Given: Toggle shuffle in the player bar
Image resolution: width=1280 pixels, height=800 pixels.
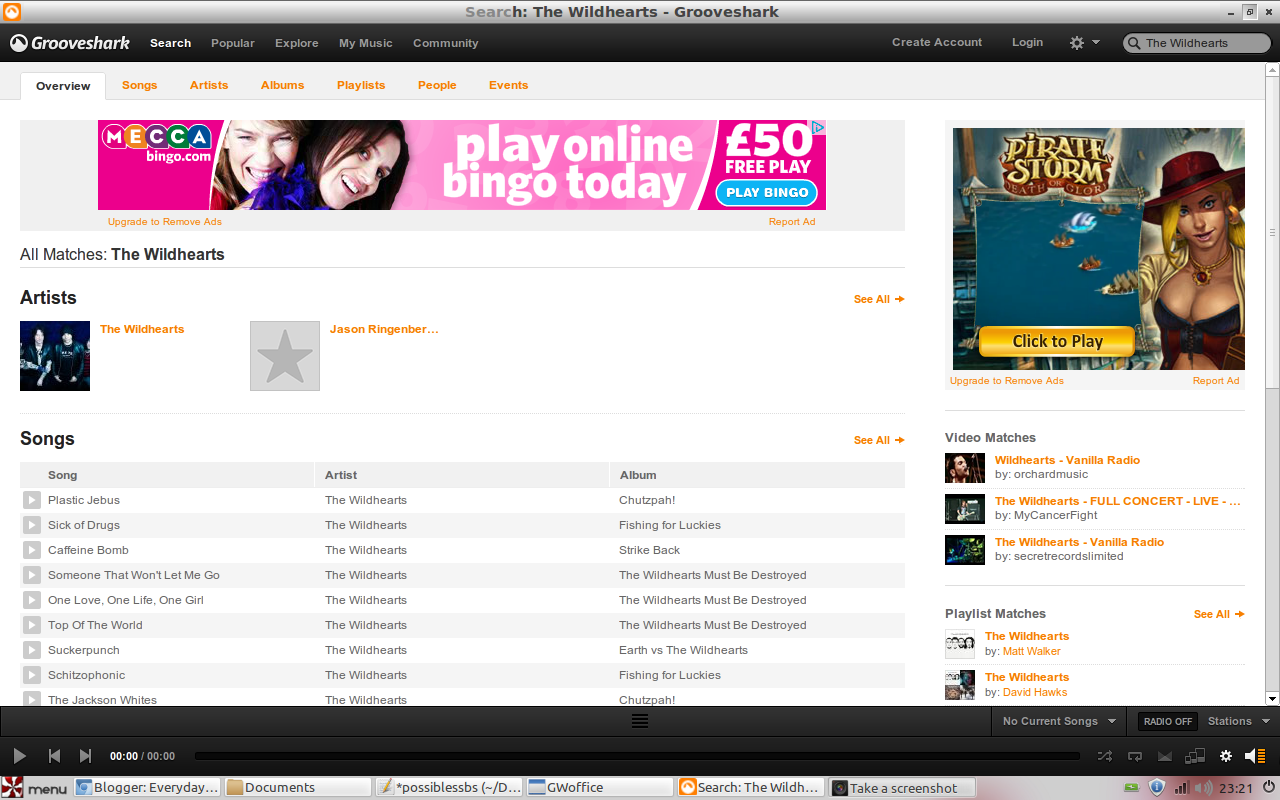Looking at the screenshot, I should 1104,757.
